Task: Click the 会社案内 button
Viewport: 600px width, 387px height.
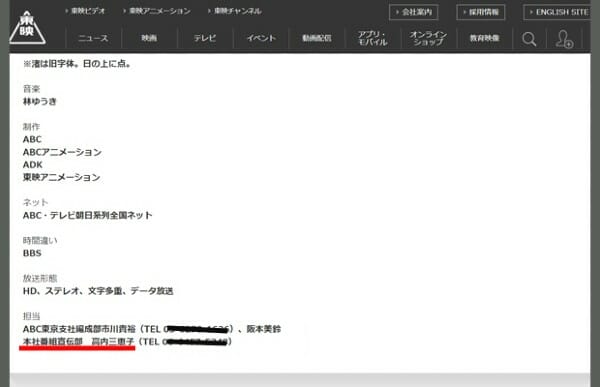Action: (414, 12)
